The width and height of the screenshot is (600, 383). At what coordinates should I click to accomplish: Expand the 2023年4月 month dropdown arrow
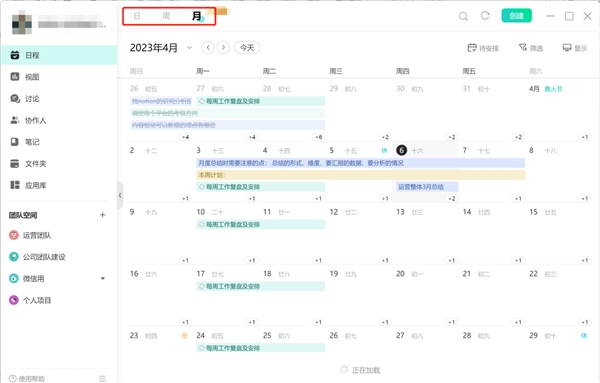click(x=189, y=48)
